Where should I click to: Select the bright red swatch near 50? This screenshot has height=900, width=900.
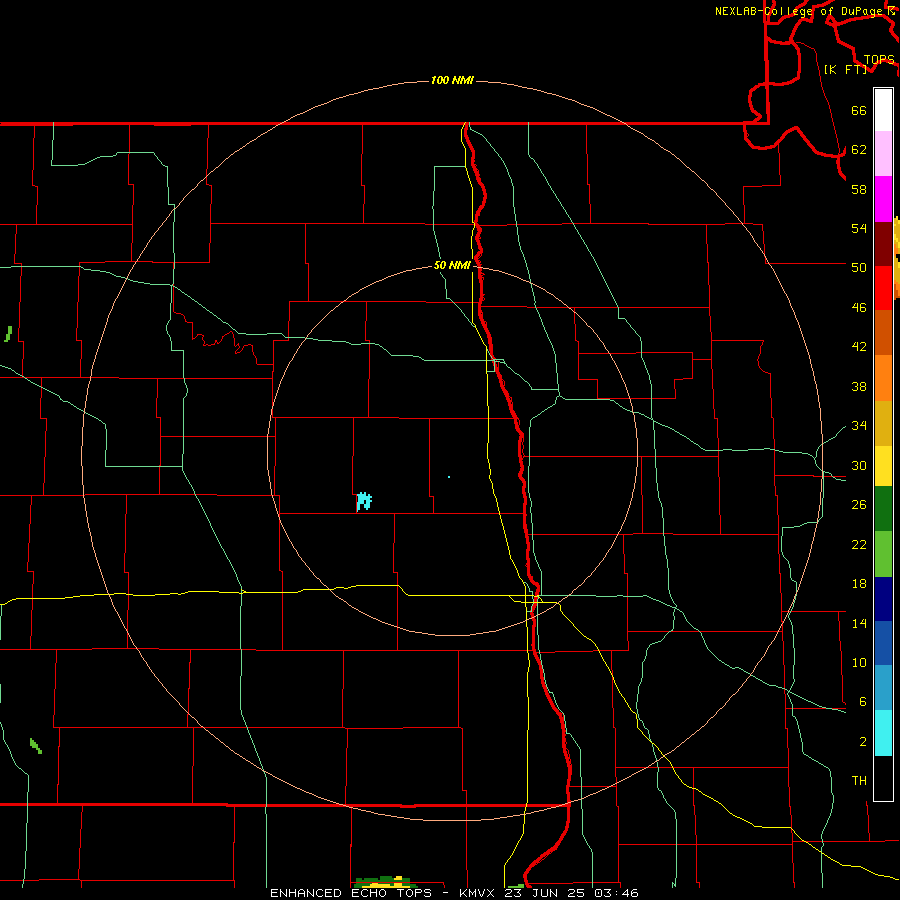[x=883, y=288]
